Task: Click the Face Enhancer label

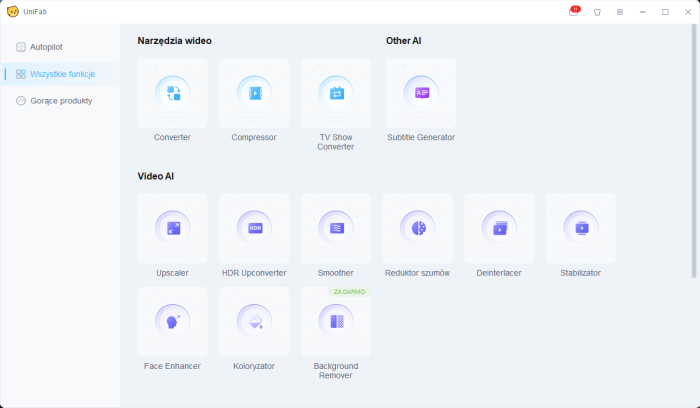Action: 172,366
